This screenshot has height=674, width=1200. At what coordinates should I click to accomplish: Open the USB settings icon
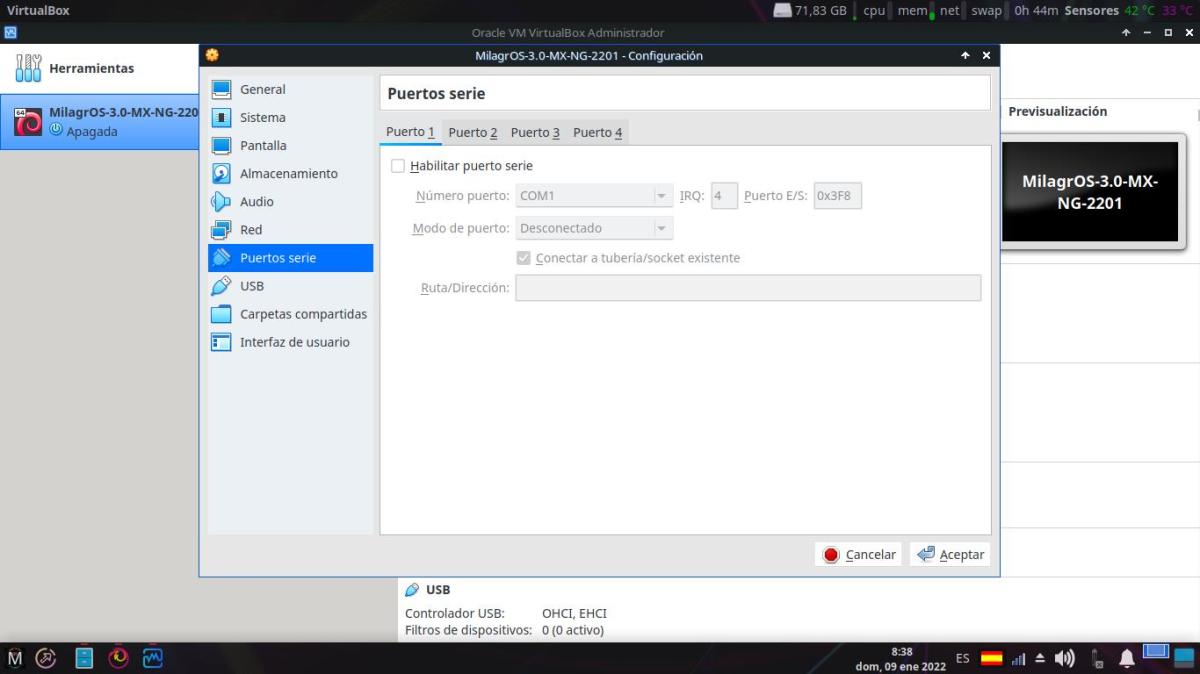pyautogui.click(x=221, y=286)
